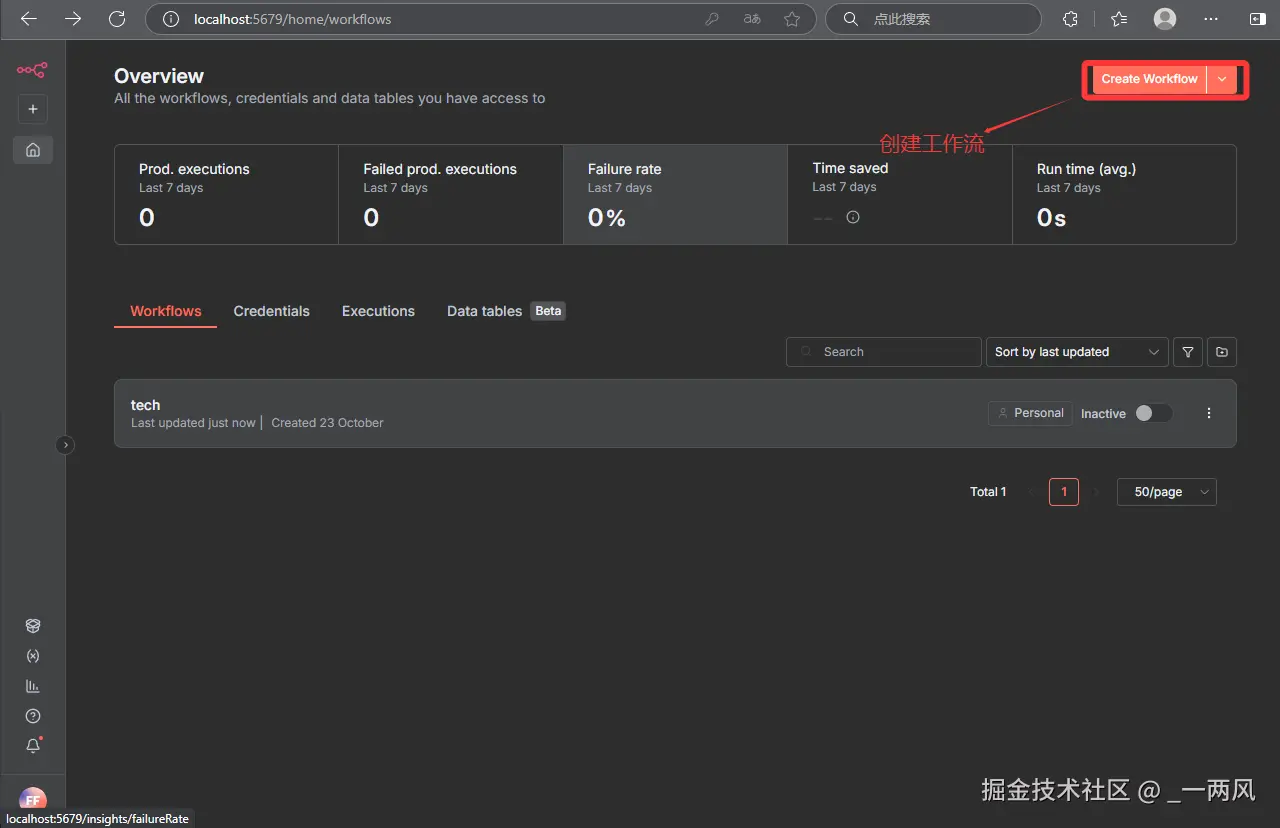Open the 50/page size dropdown
The height and width of the screenshot is (828, 1280).
pos(1167,492)
